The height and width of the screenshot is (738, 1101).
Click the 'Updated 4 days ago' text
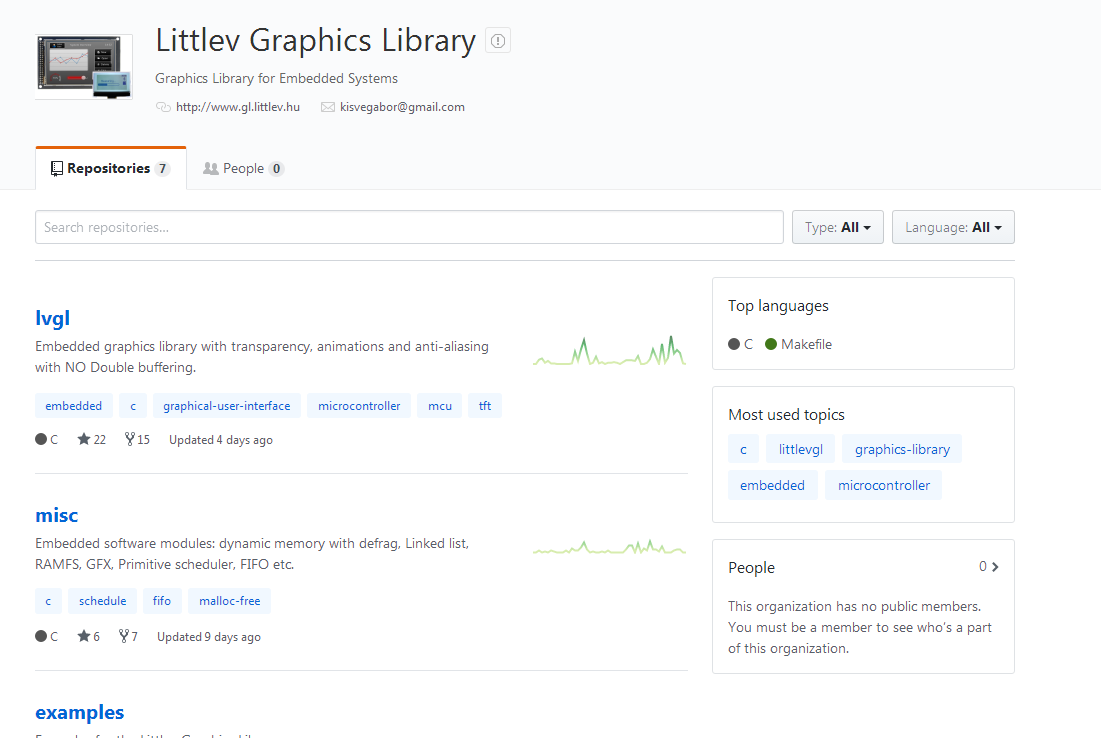(221, 440)
